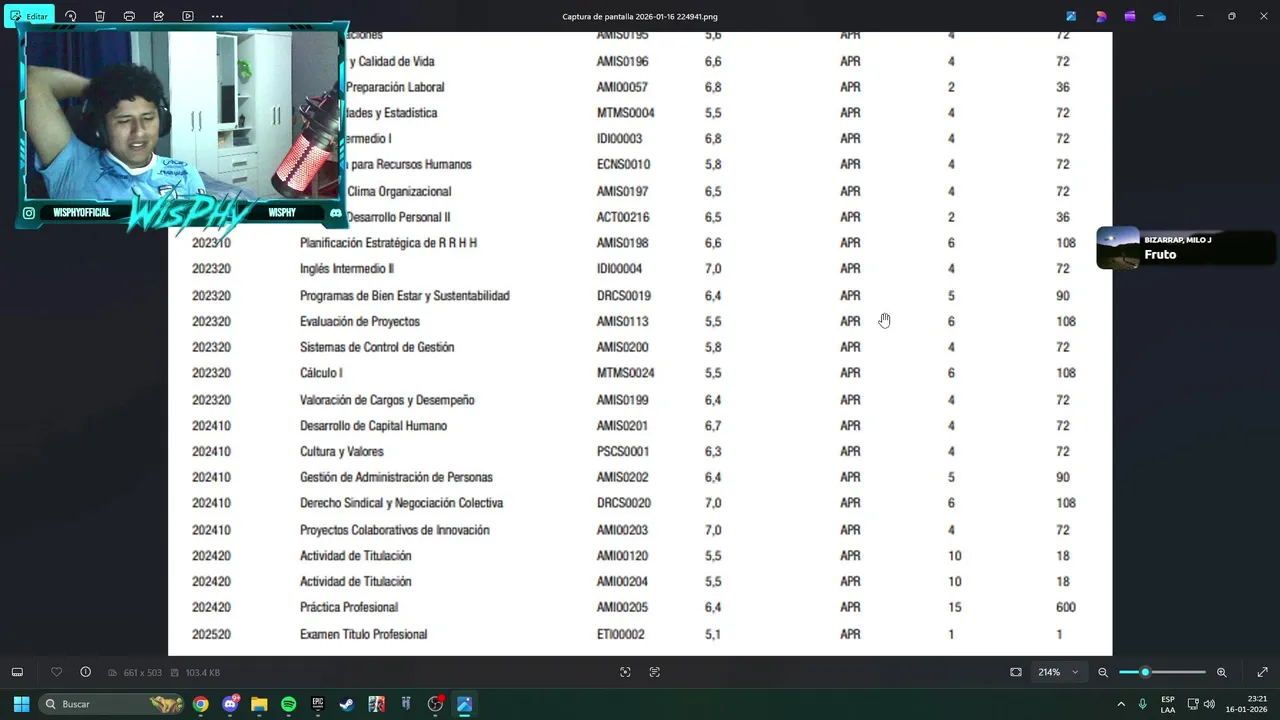Show file info with the info icon
Image resolution: width=1280 pixels, height=720 pixels.
pyautogui.click(x=85, y=672)
